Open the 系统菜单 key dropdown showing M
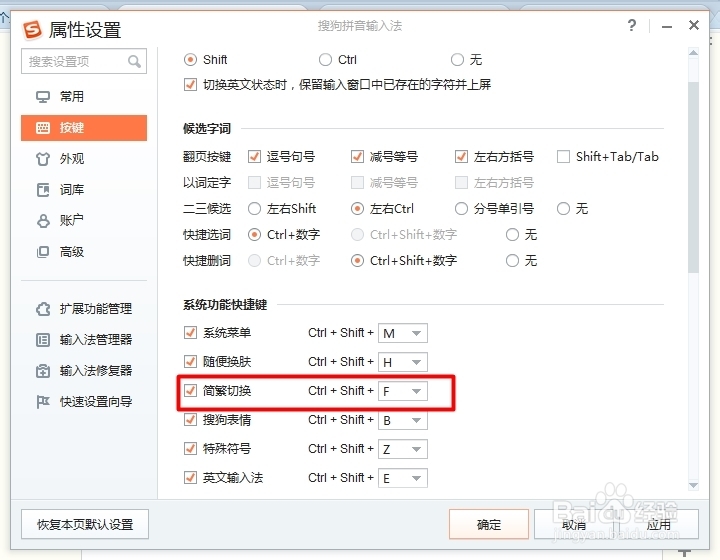The height and width of the screenshot is (560, 720). click(x=403, y=333)
